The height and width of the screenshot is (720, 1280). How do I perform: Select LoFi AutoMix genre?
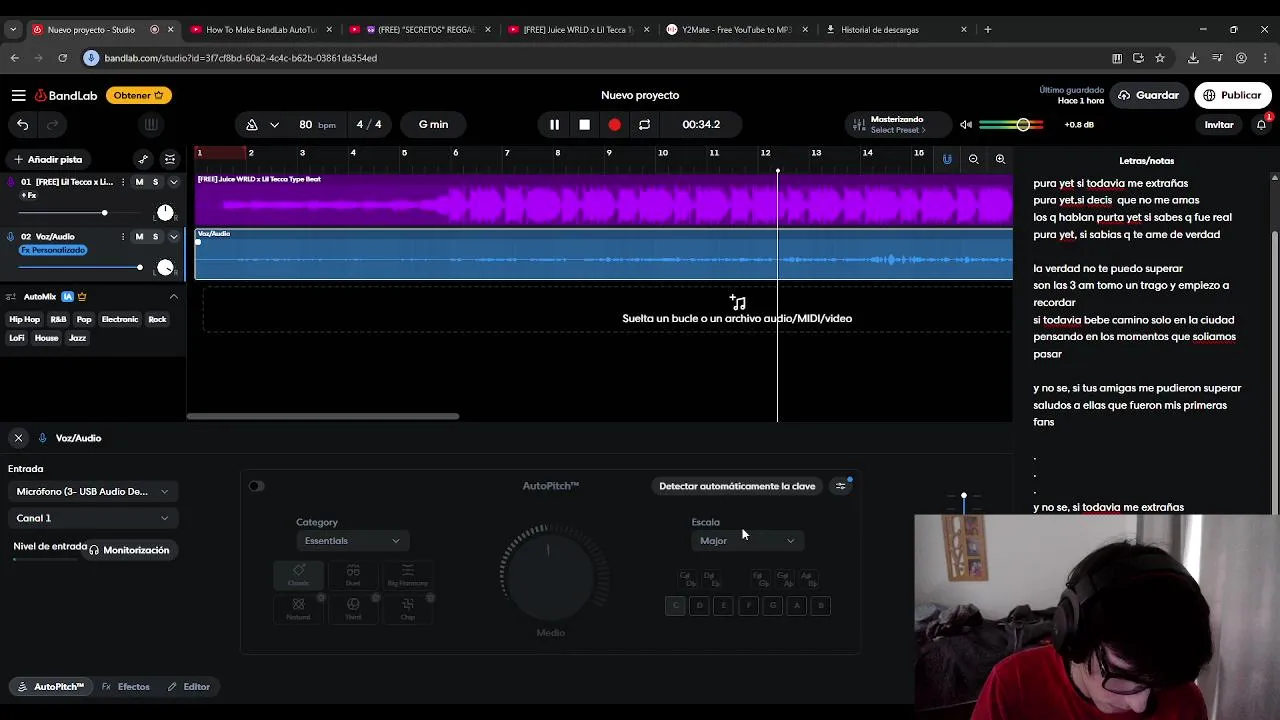[16, 338]
